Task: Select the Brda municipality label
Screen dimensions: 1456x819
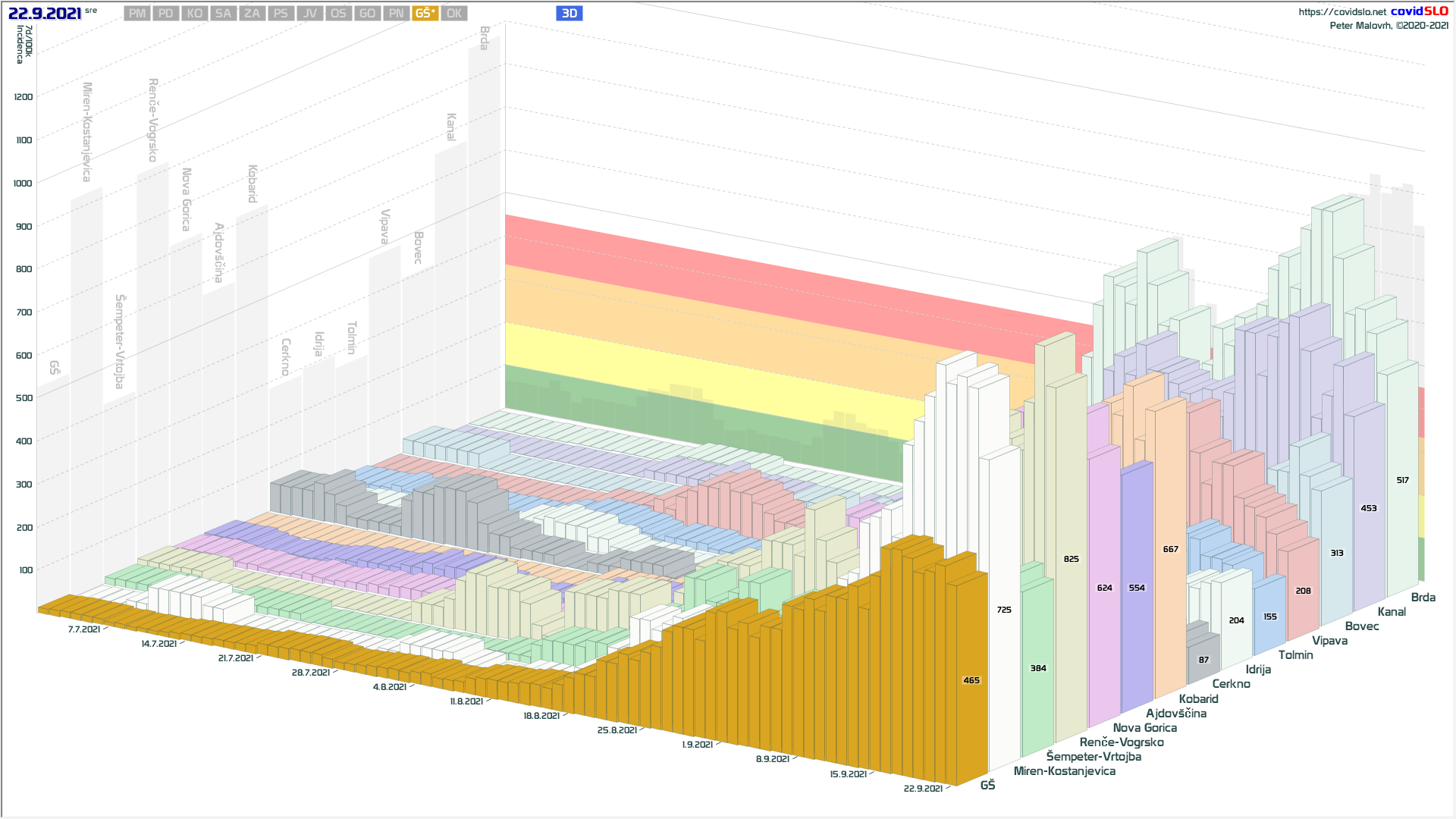Action: point(1423,598)
